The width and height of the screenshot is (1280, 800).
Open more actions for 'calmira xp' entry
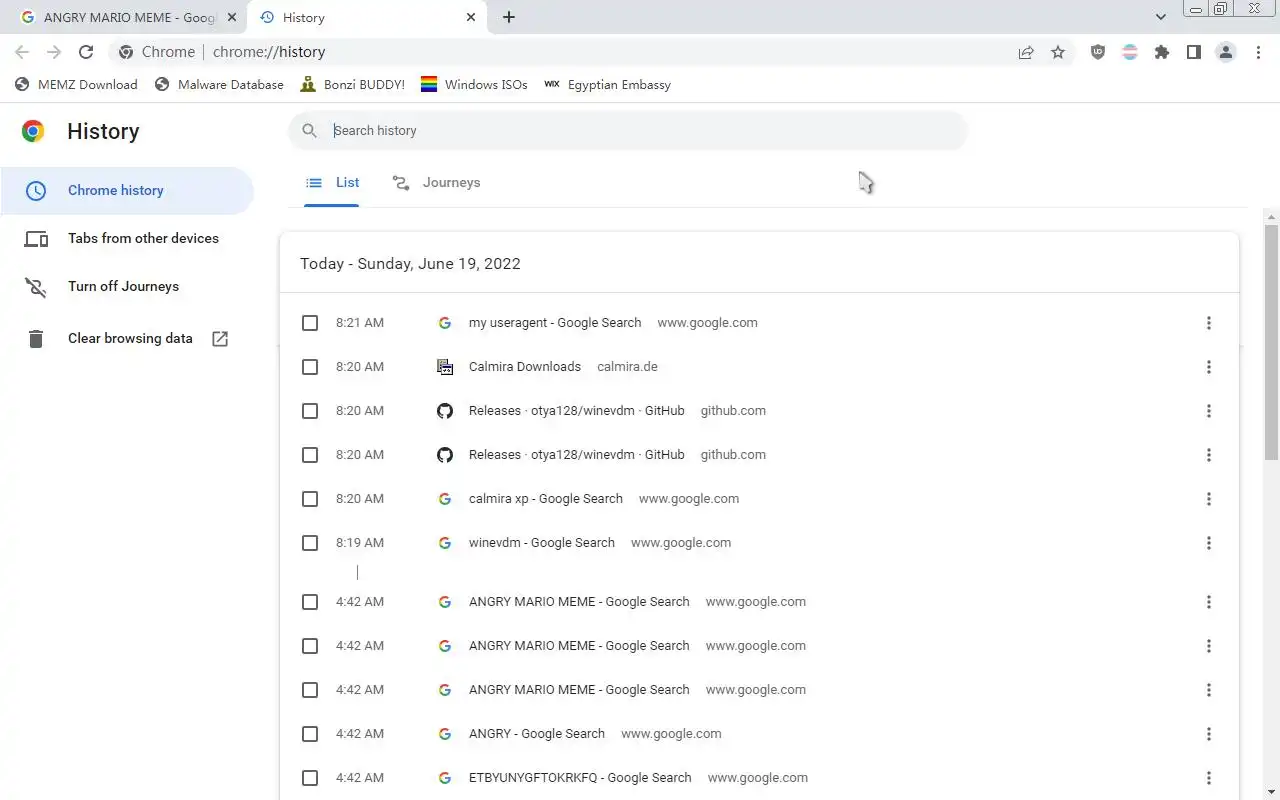(1208, 499)
